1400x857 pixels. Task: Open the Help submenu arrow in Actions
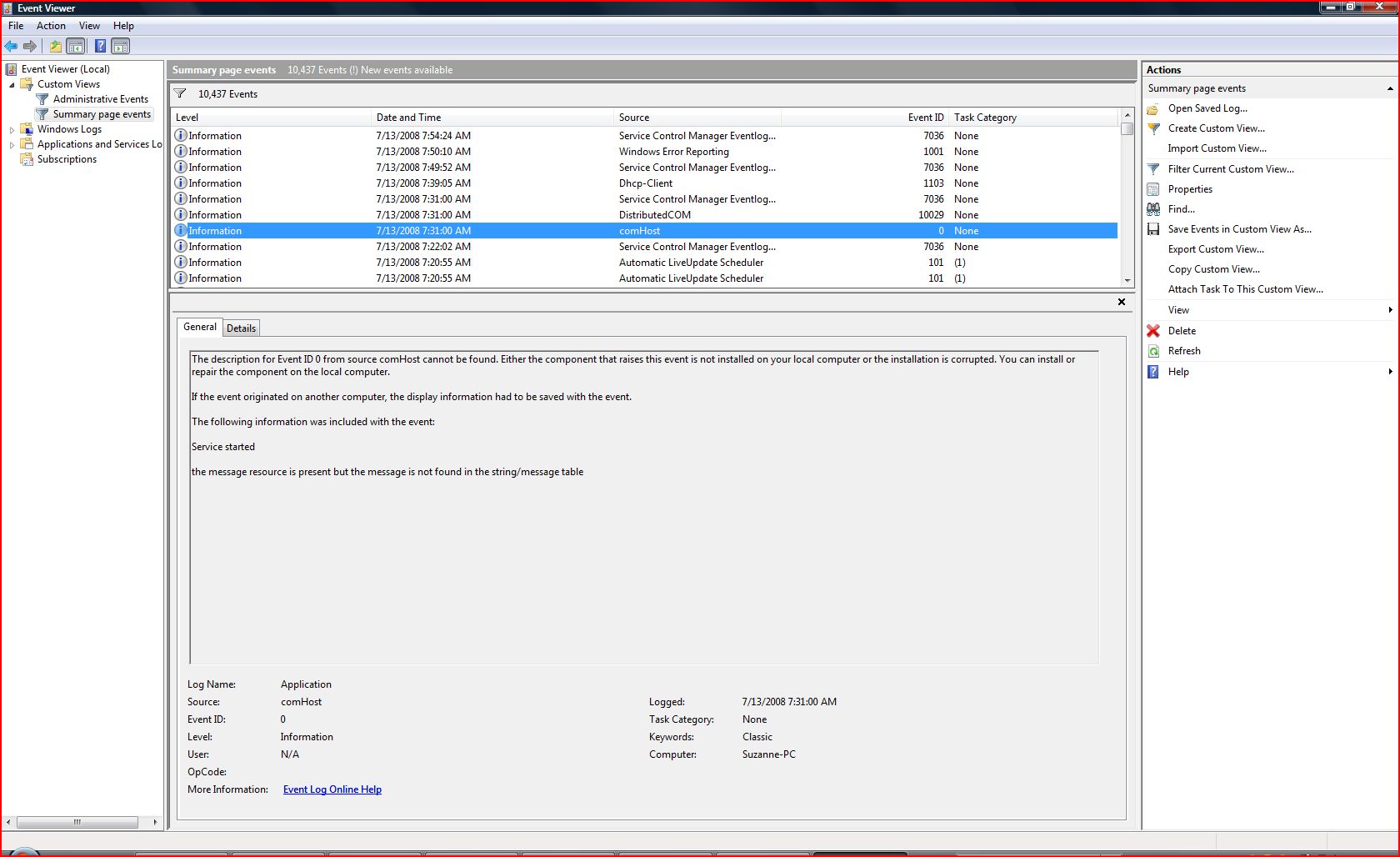click(x=1390, y=372)
